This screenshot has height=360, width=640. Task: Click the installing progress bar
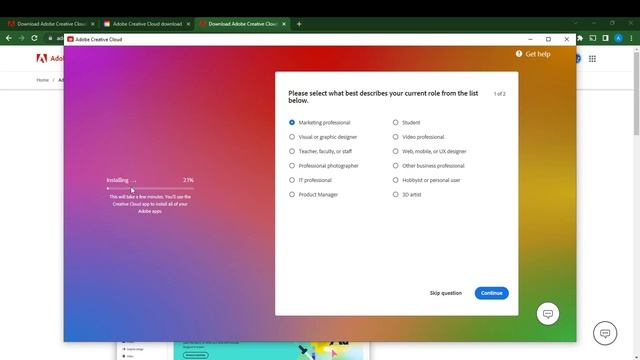[150, 189]
